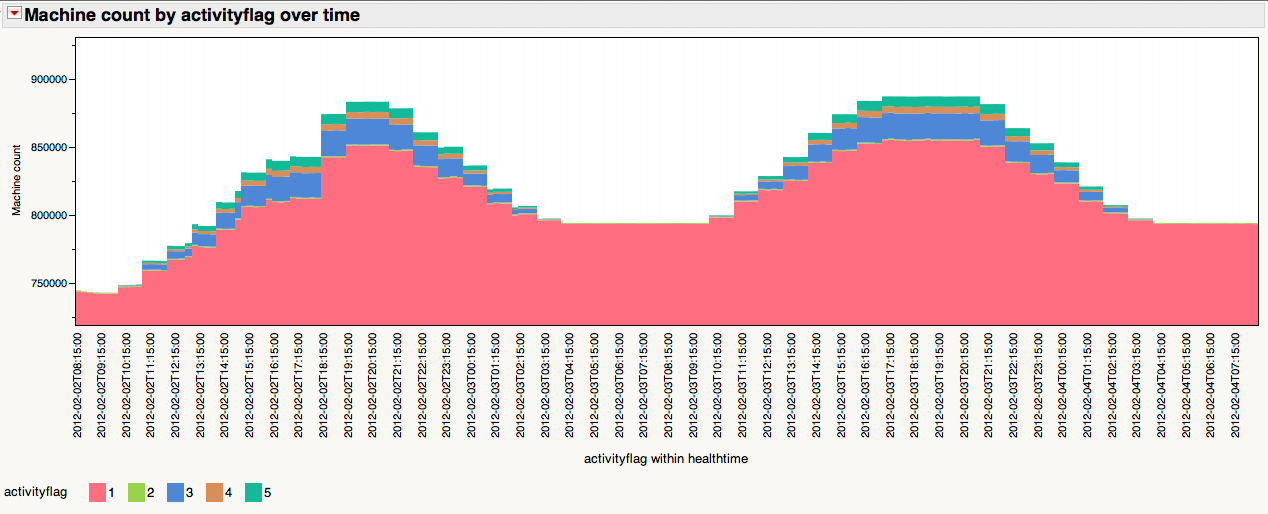Image resolution: width=1268 pixels, height=514 pixels.
Task: Click the light green legend swatch for activityflag 2
Action: tap(136, 492)
